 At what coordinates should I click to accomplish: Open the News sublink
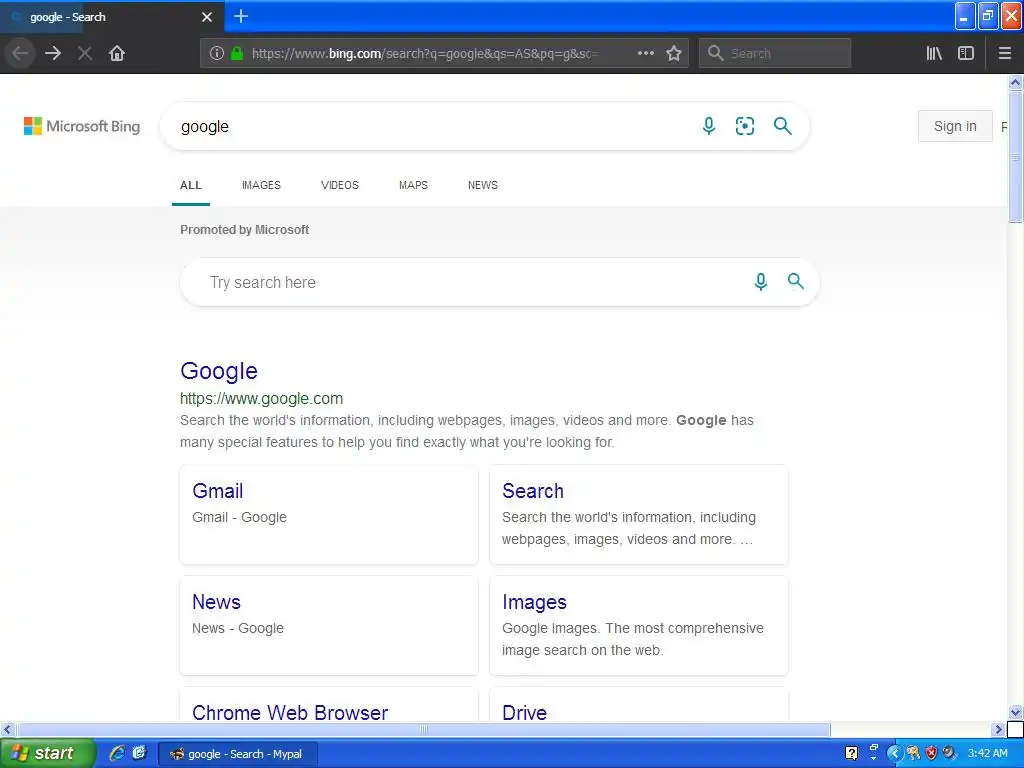[216, 601]
